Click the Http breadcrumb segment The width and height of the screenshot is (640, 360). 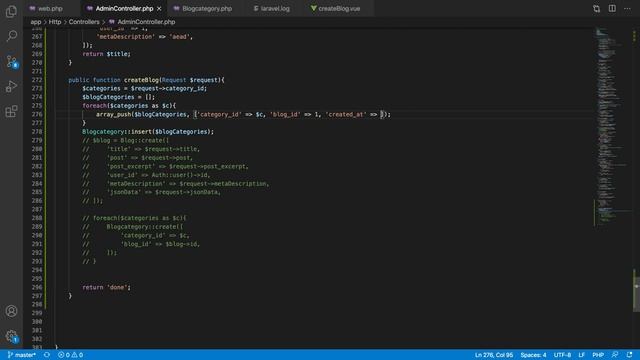(x=55, y=22)
